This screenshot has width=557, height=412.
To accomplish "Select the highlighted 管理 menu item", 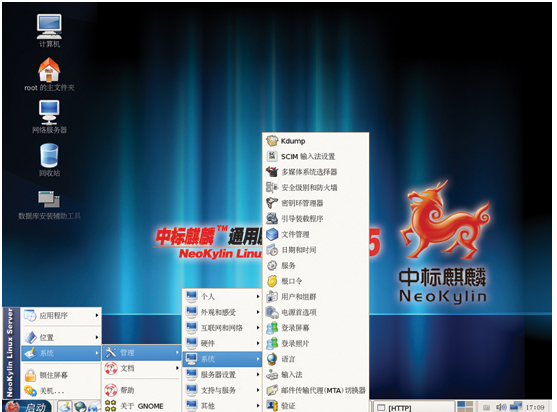I will (x=141, y=352).
